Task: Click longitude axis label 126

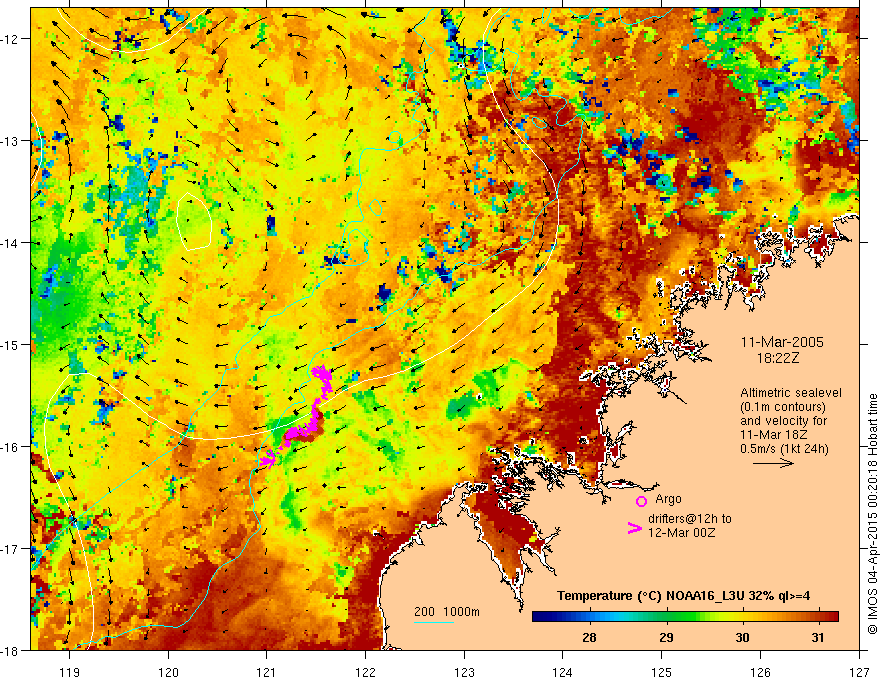Action: [760, 672]
